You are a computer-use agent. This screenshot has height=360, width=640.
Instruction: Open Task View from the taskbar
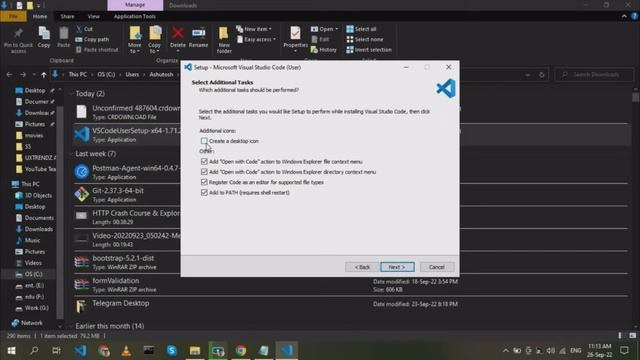click(56, 350)
